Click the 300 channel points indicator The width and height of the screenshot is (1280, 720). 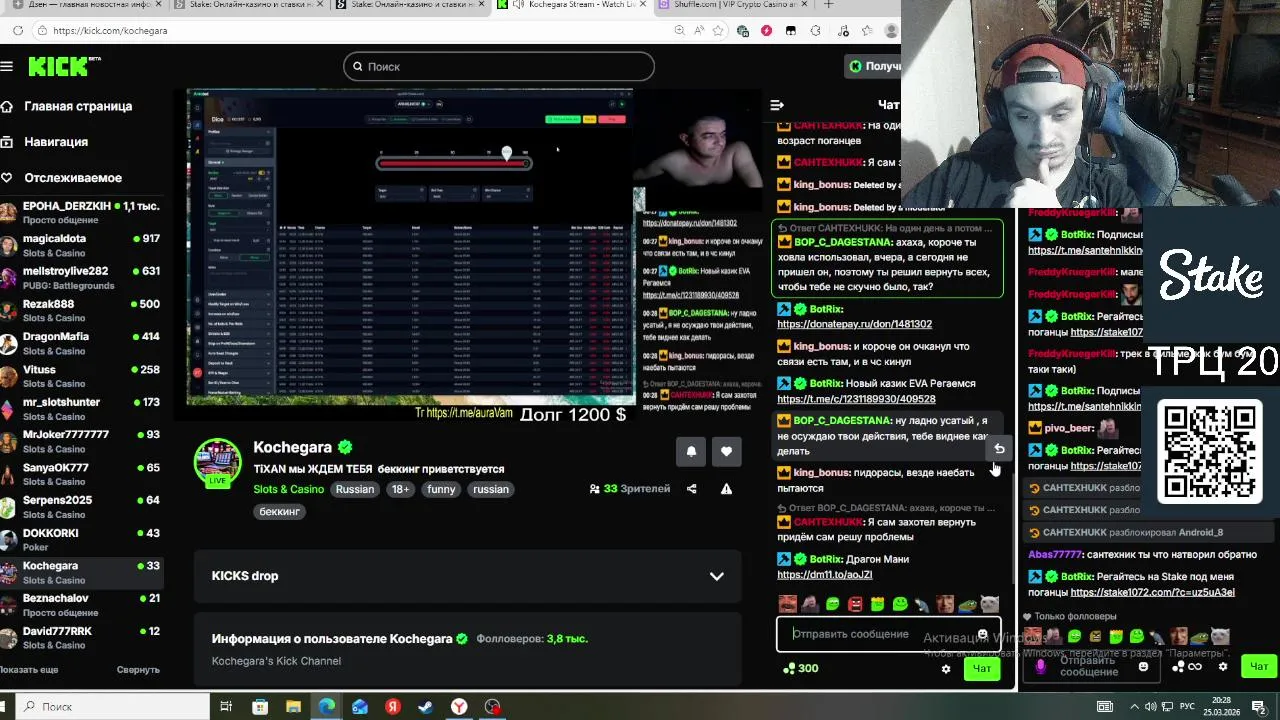coord(801,669)
